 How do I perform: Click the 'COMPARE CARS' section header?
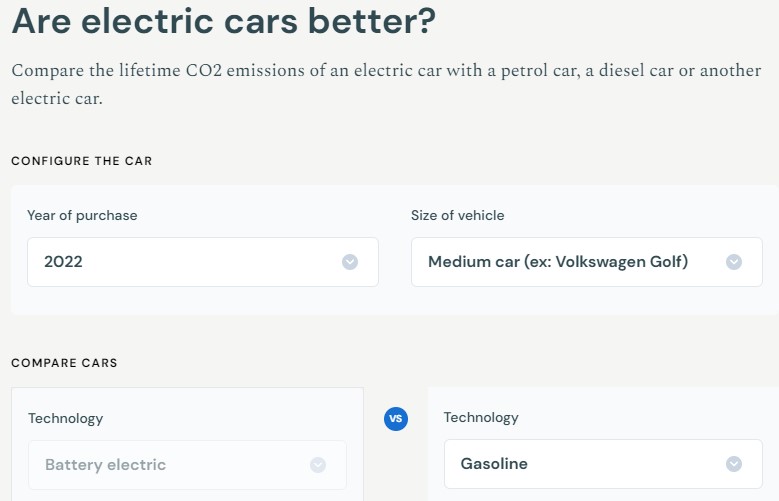pos(64,363)
